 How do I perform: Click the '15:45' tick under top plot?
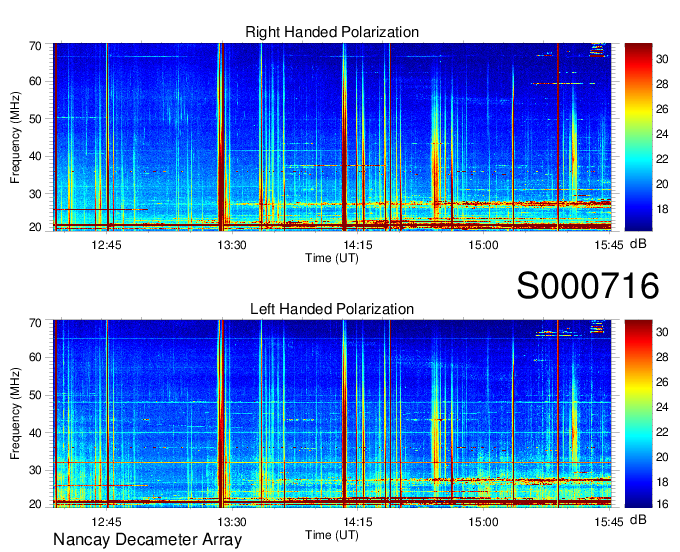[608, 245]
